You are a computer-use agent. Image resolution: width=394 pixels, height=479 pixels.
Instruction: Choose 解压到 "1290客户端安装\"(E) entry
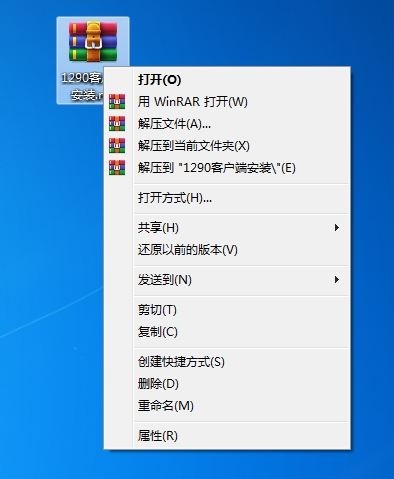point(227,168)
